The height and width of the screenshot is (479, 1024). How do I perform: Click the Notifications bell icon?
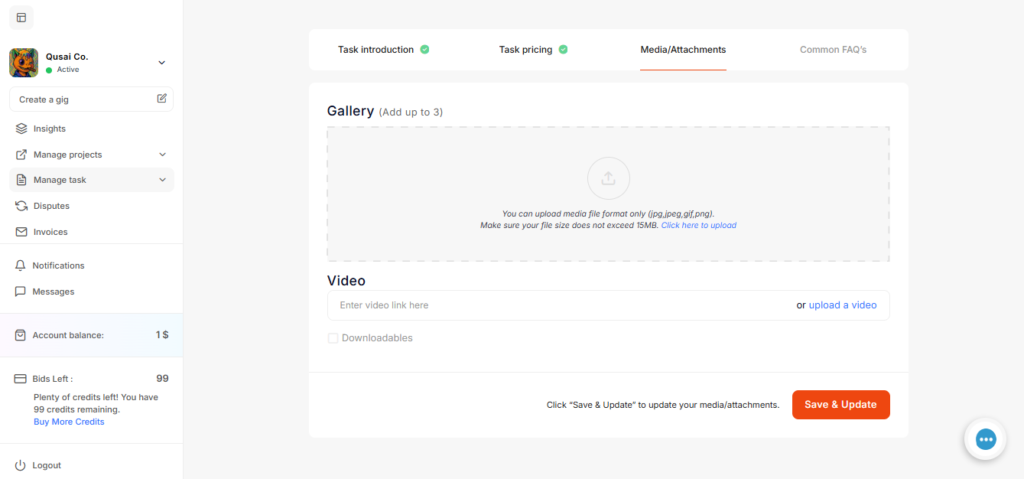(x=21, y=266)
